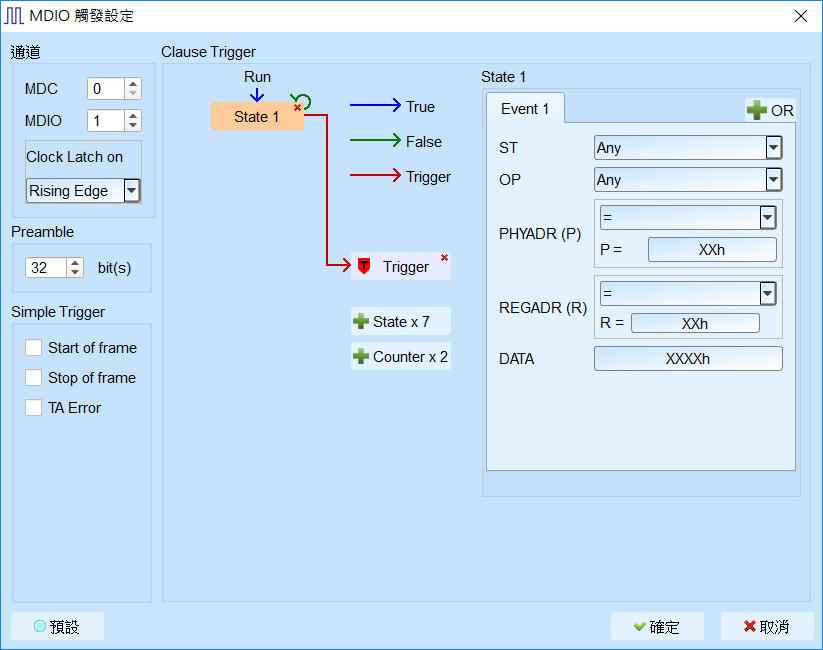Select the Trigger node in the diagram
Viewport: 823px width, 650px height.
[400, 266]
